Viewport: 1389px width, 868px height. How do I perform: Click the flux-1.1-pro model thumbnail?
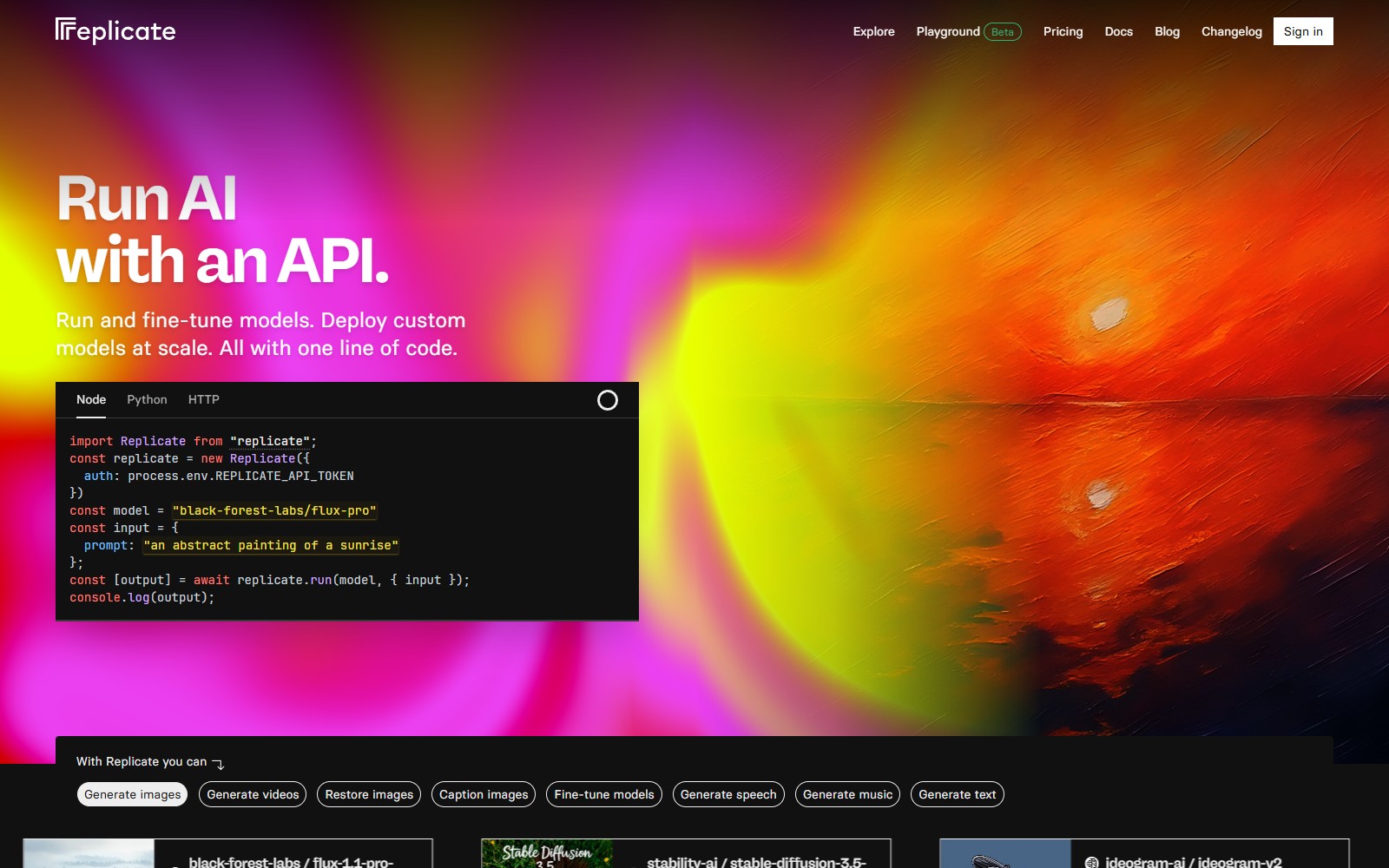pyautogui.click(x=89, y=854)
